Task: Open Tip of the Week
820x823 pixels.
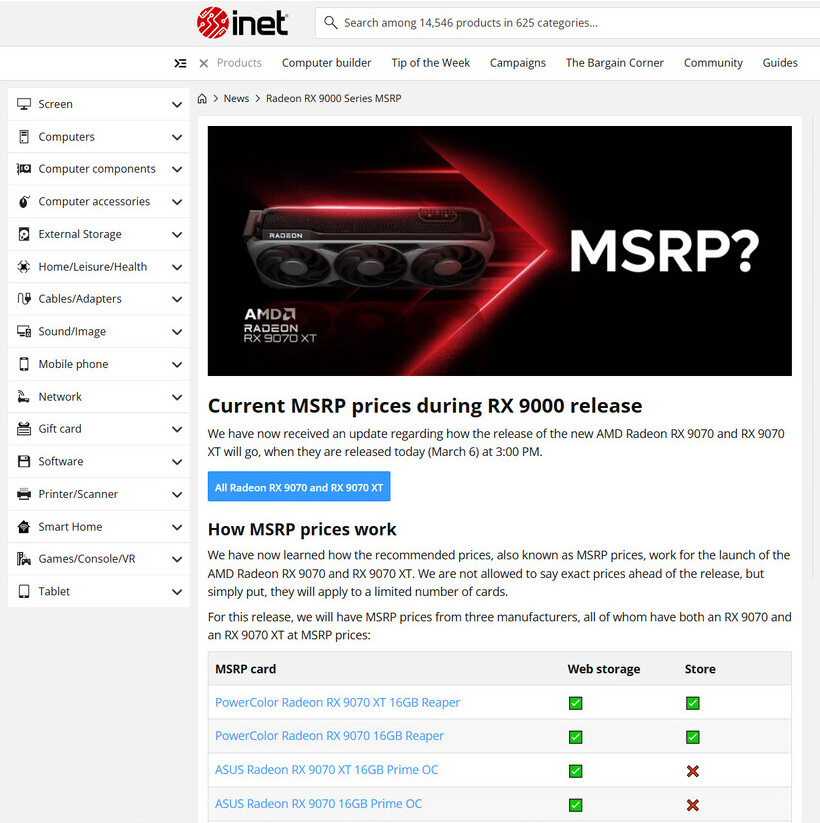Action: [x=430, y=63]
